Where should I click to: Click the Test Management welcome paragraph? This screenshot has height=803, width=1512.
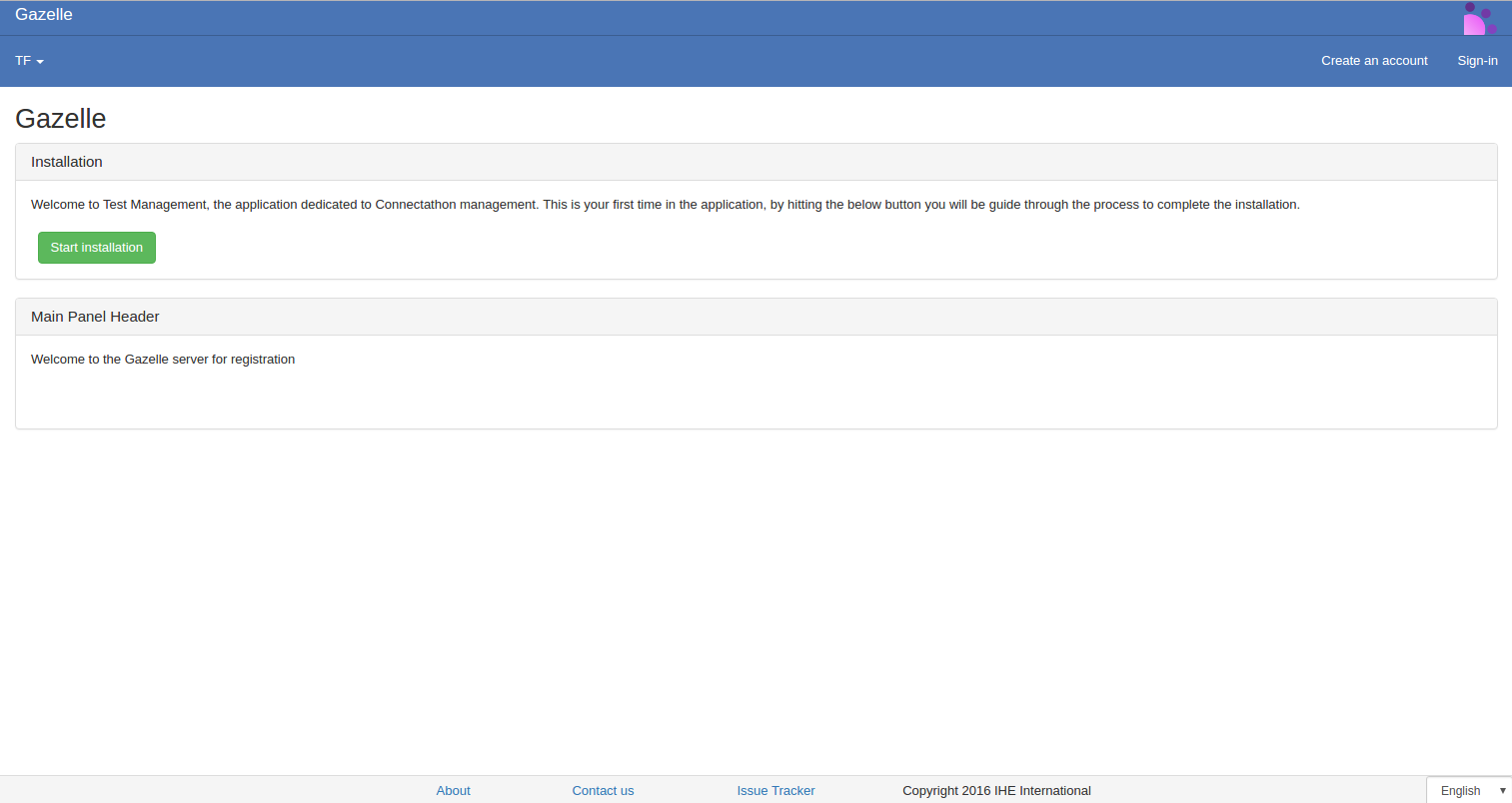(665, 205)
